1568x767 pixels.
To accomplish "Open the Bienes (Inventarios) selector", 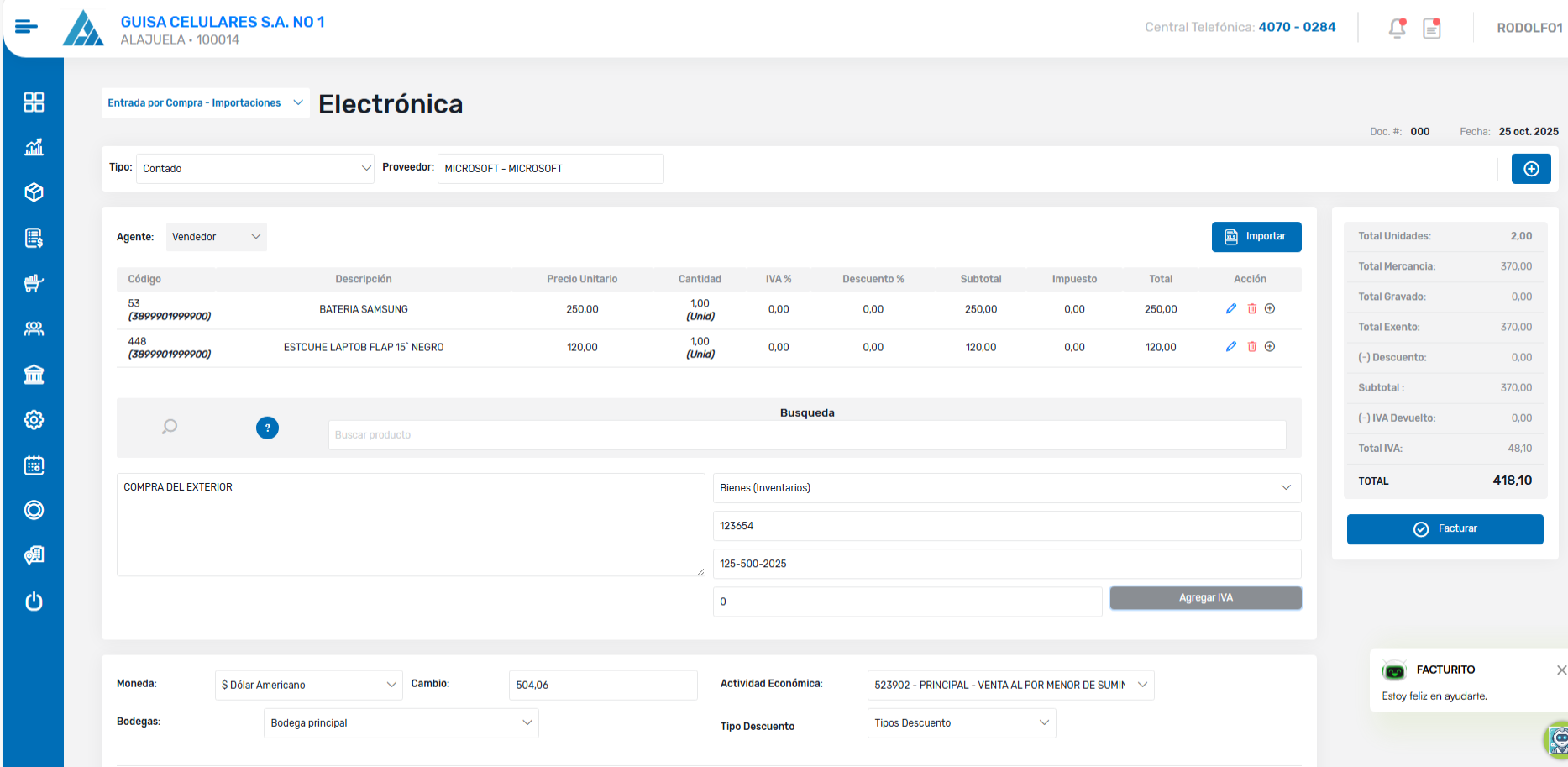I will pos(1006,488).
